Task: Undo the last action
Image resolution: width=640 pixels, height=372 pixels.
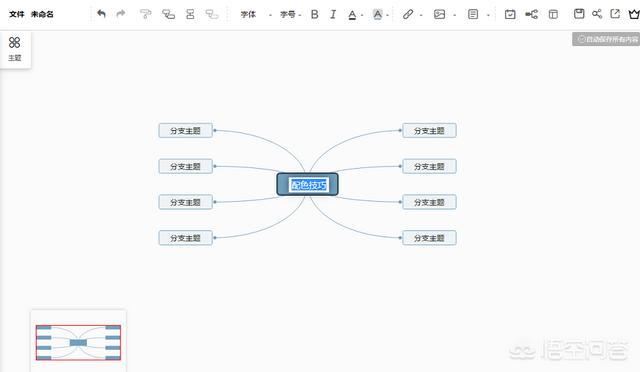Action: 101,14
